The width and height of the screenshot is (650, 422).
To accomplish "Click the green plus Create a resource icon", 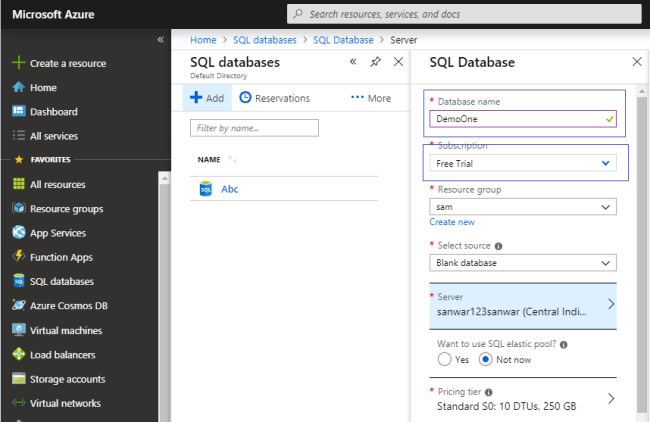I will coord(19,63).
